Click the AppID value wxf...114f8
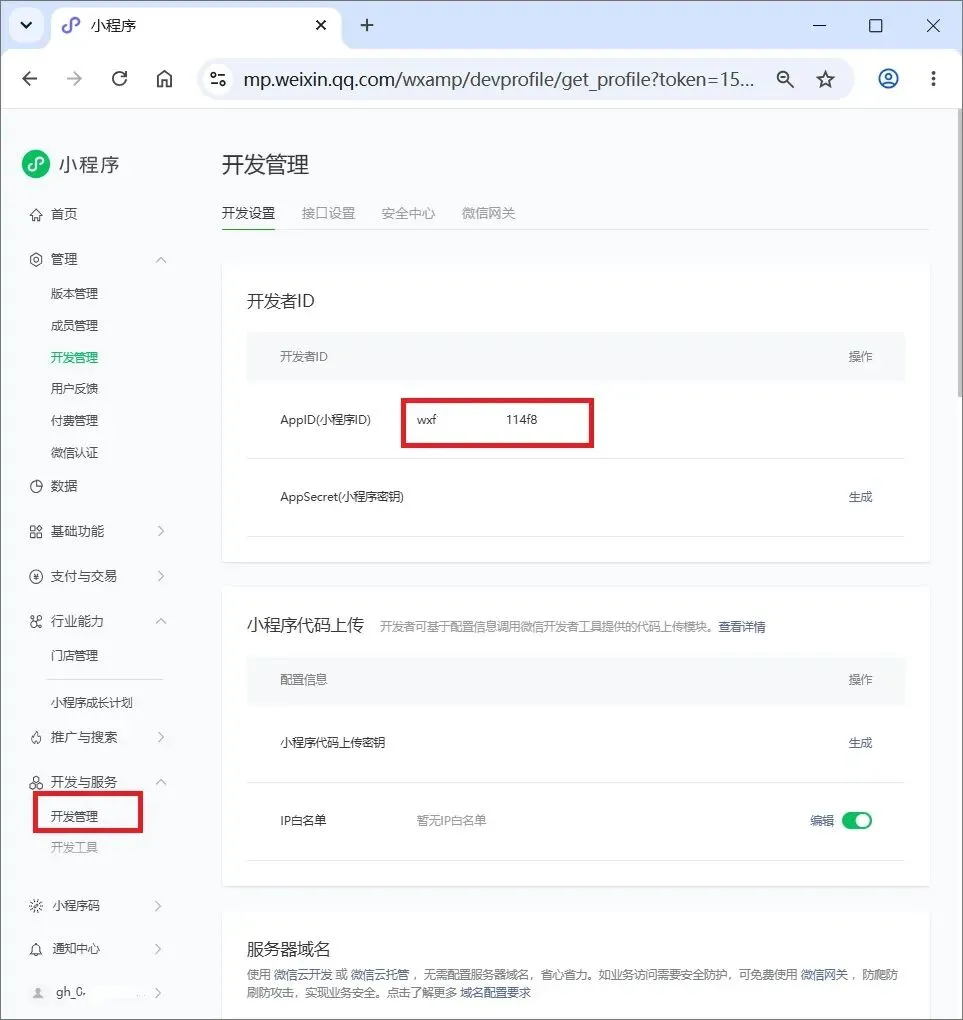This screenshot has width=963, height=1020. tap(477, 420)
